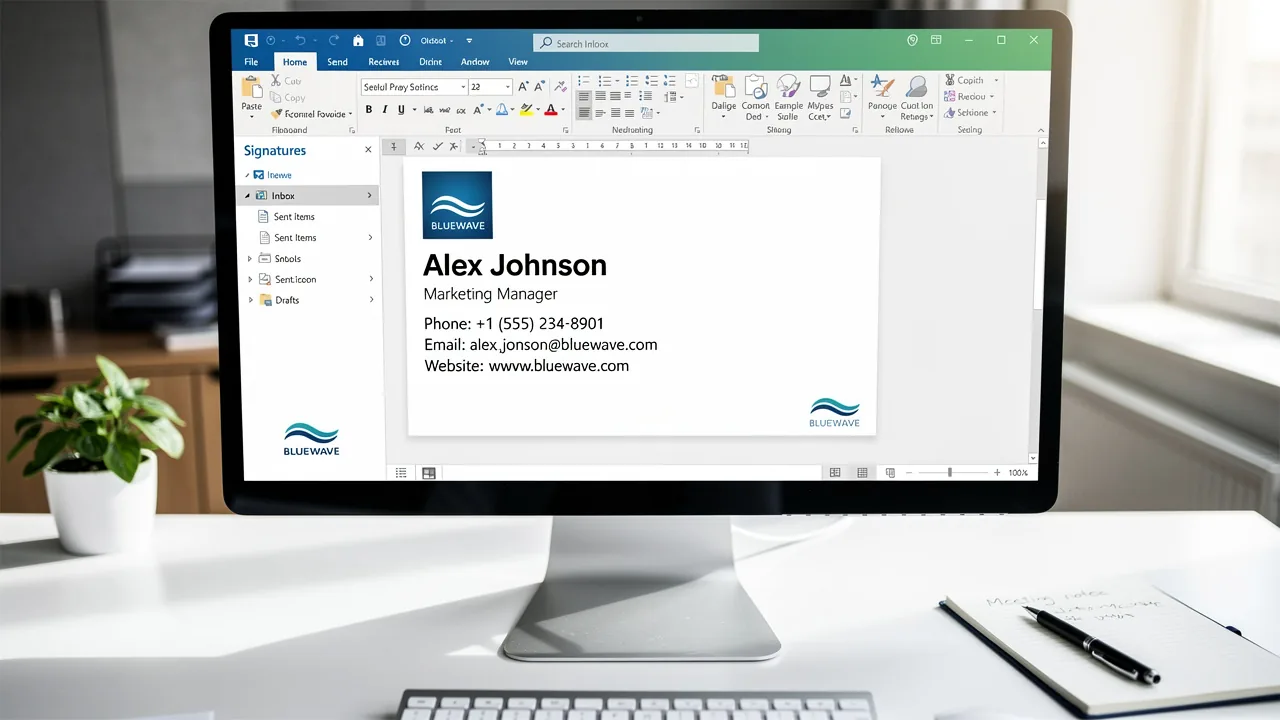Click the list view icon in status bar
Viewport: 1280px width, 720px height.
pos(401,473)
